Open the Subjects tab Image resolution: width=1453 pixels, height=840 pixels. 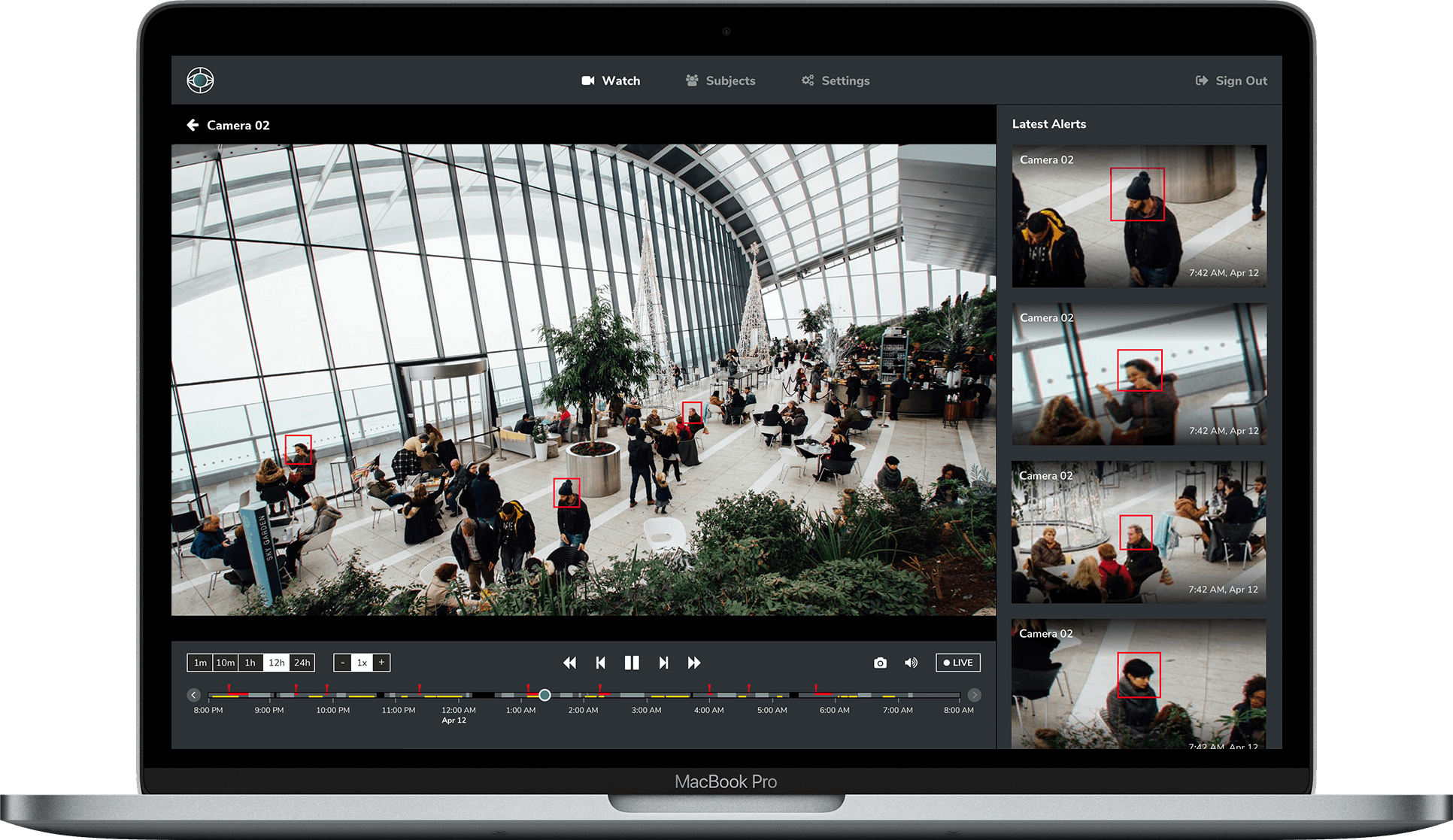pos(720,80)
